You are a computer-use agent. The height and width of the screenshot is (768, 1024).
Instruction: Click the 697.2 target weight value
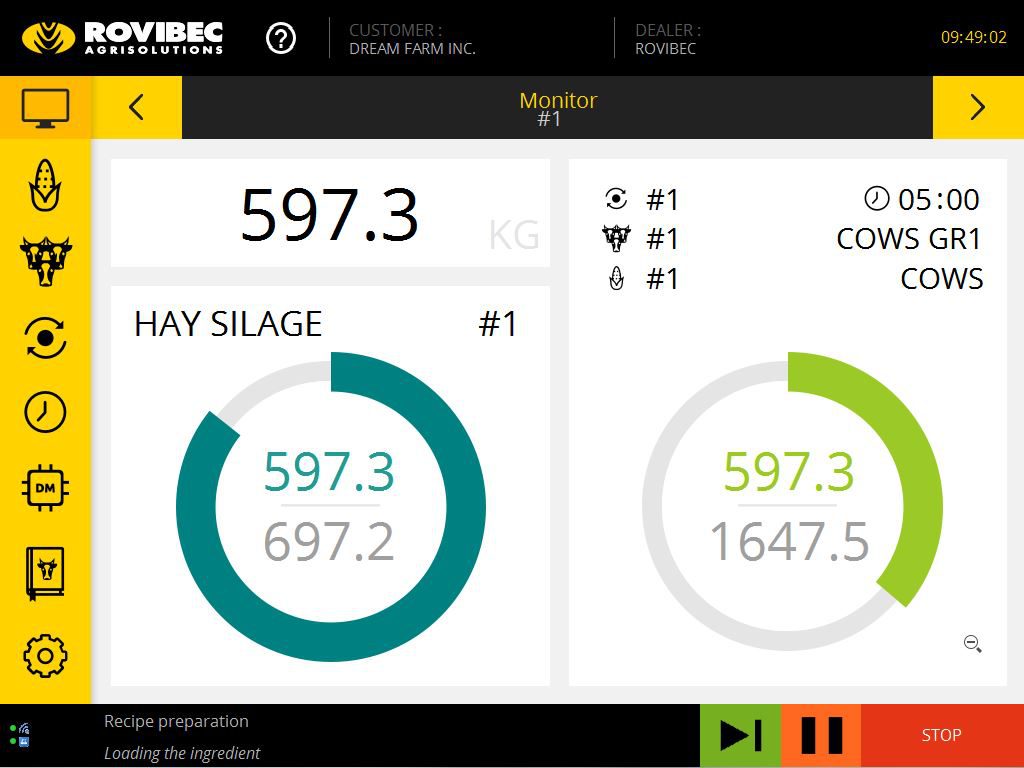329,541
